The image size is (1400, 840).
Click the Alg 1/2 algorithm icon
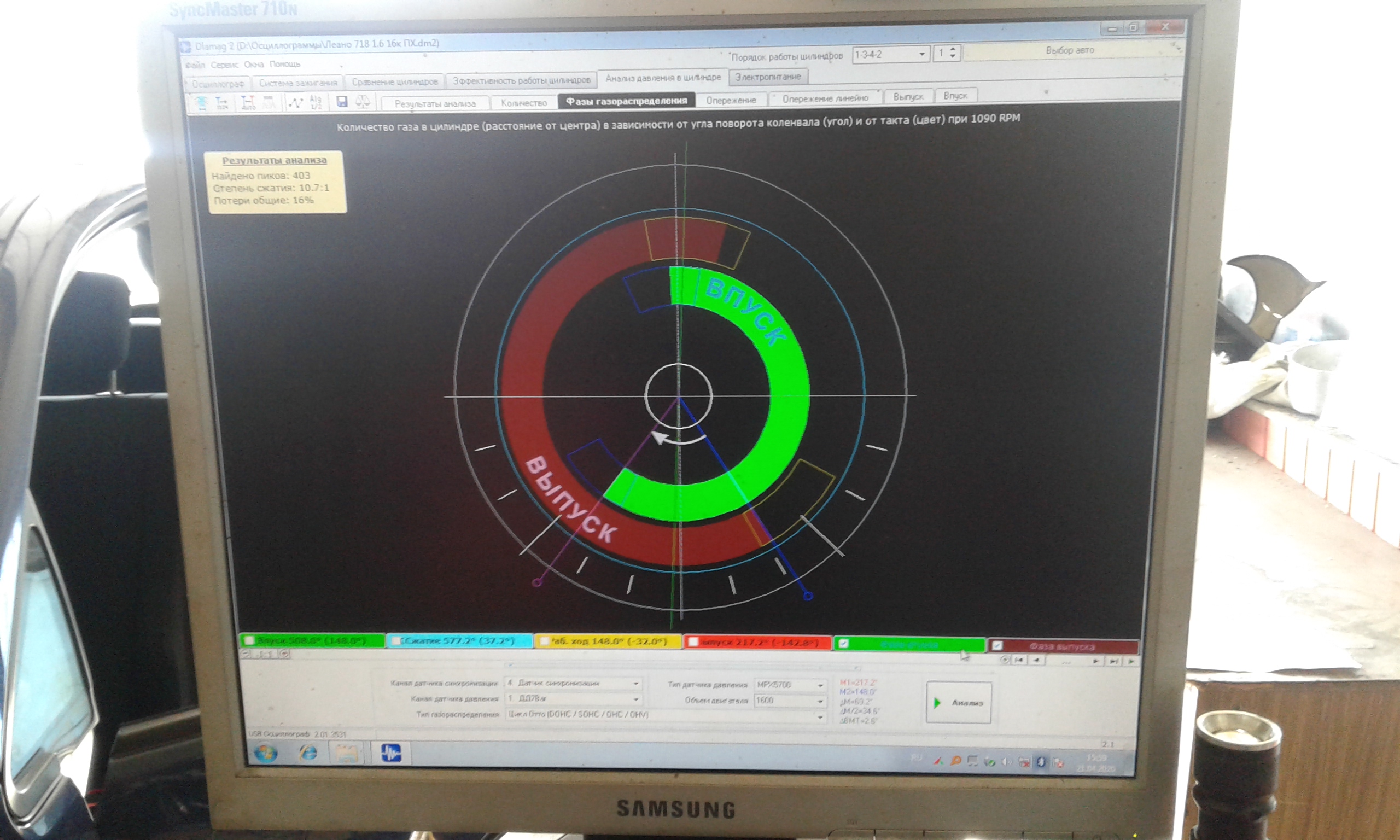tap(316, 102)
